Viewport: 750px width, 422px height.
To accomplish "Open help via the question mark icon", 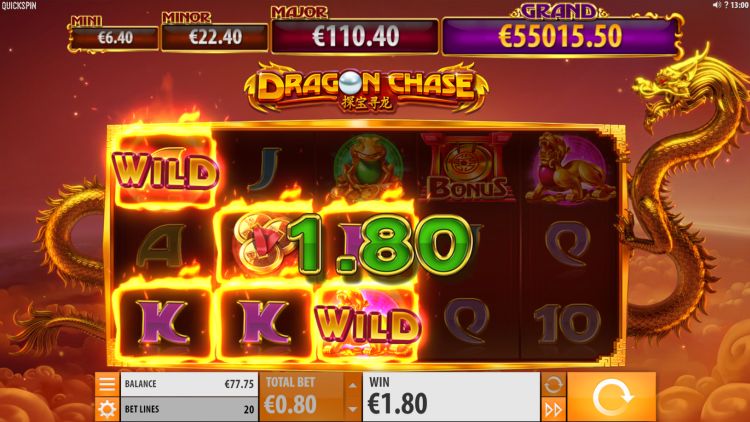I will point(726,5).
